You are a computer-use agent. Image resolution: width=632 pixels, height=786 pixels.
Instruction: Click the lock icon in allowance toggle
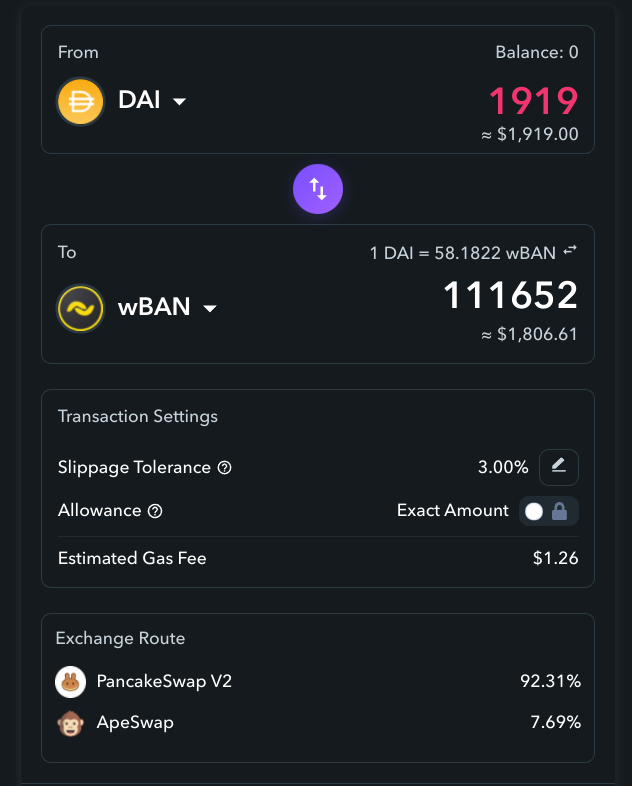pos(559,511)
